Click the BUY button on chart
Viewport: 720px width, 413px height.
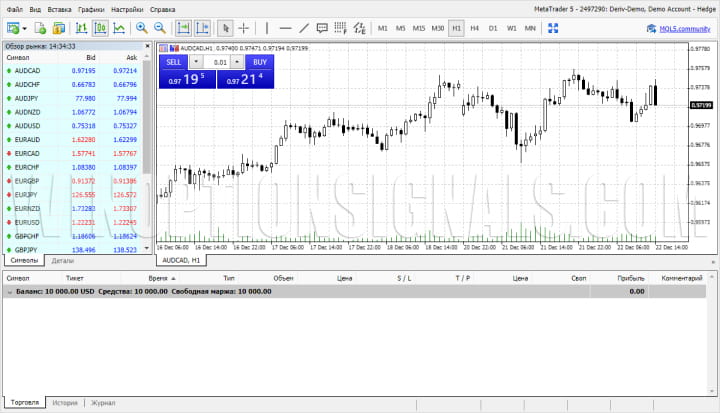(x=260, y=62)
